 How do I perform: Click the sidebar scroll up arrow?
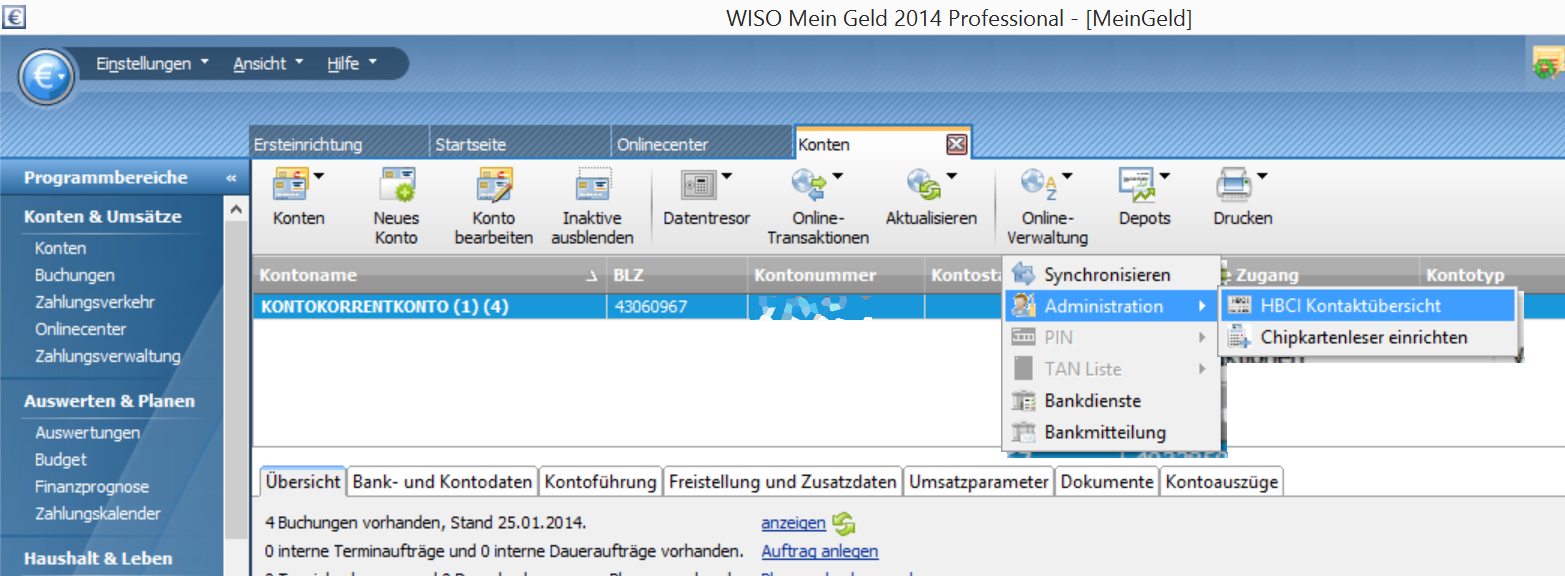[235, 209]
